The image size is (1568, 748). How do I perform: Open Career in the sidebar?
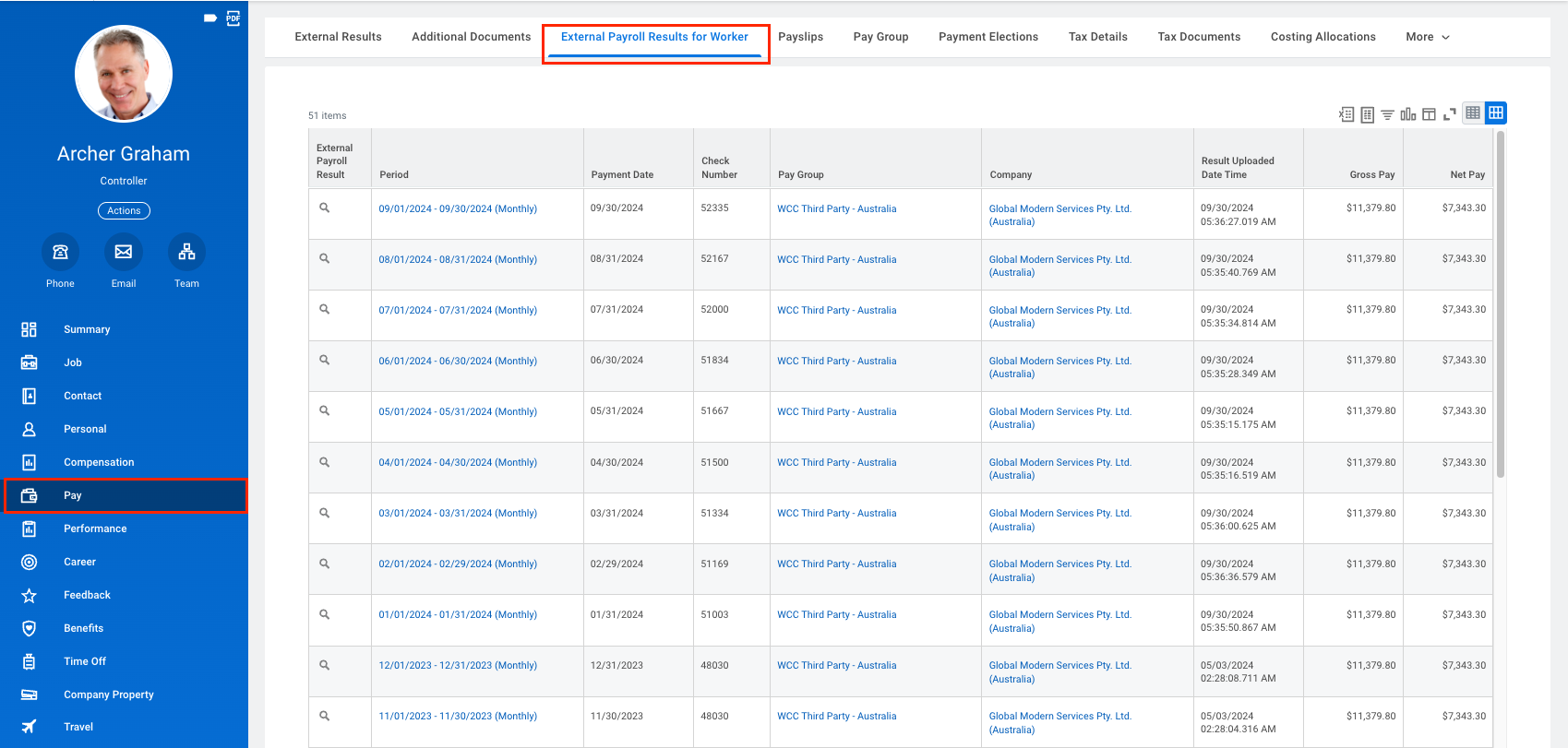pyautogui.click(x=124, y=562)
